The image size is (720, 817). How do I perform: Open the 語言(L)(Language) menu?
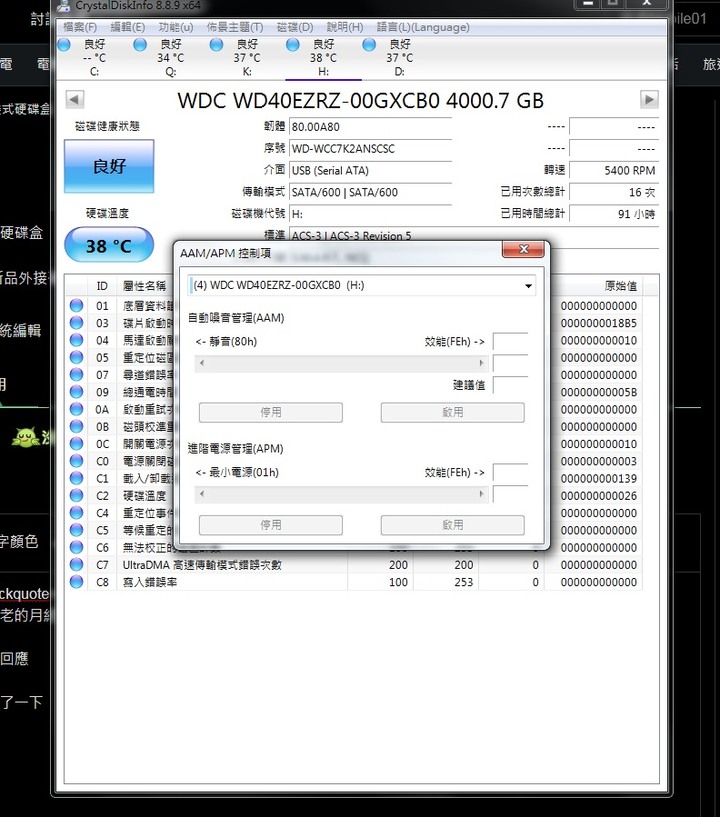(423, 27)
